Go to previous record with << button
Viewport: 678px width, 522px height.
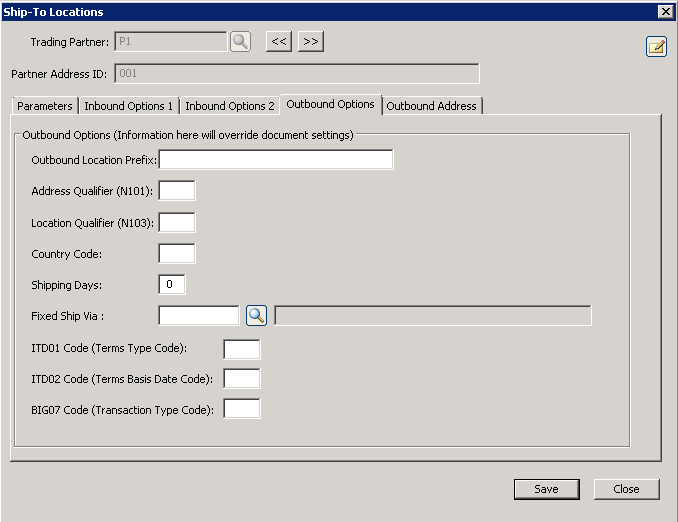[278, 42]
